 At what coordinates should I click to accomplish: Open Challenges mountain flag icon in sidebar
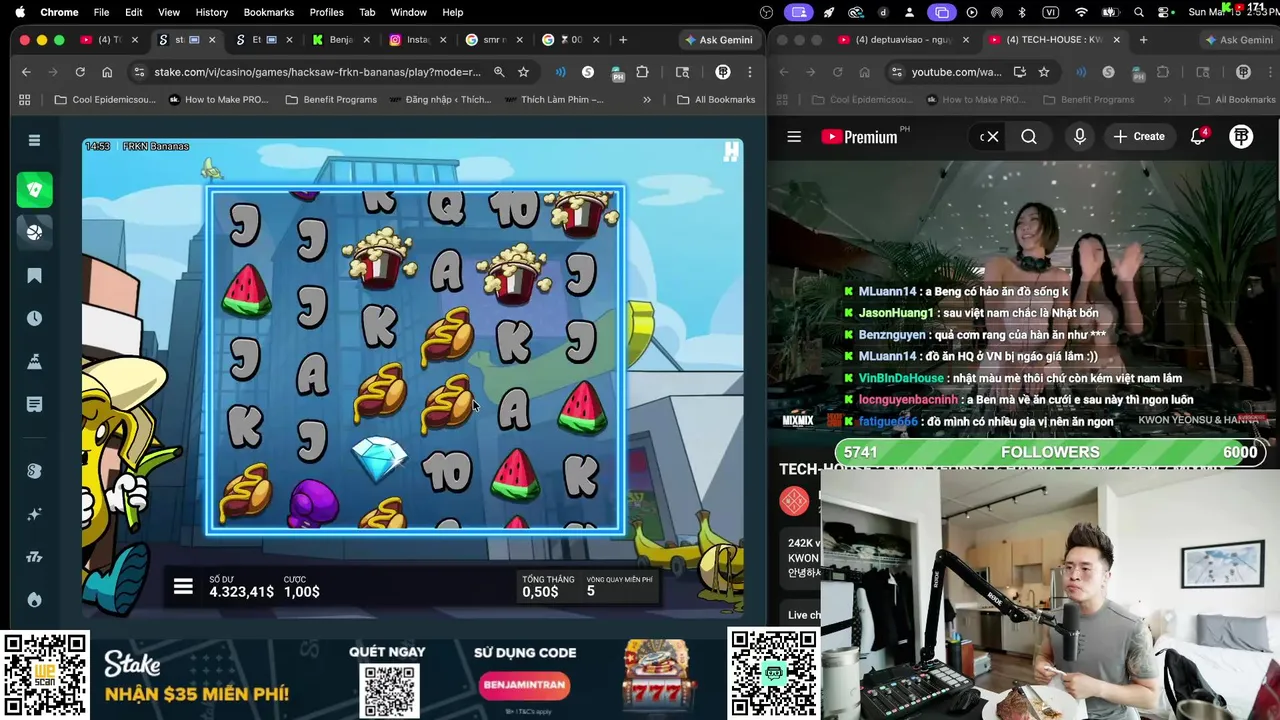(x=34, y=362)
